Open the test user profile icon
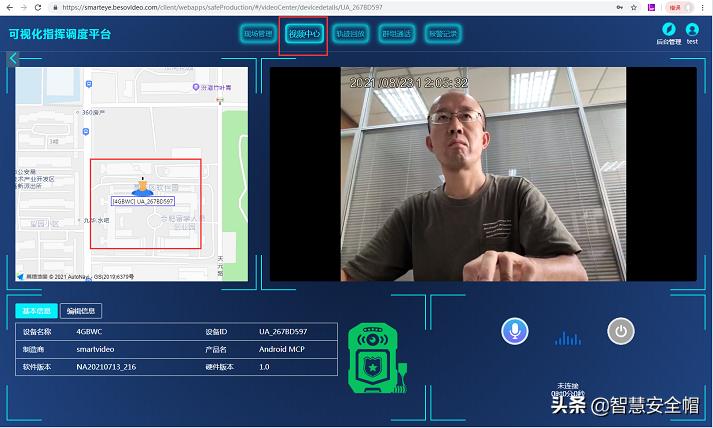 click(x=691, y=30)
